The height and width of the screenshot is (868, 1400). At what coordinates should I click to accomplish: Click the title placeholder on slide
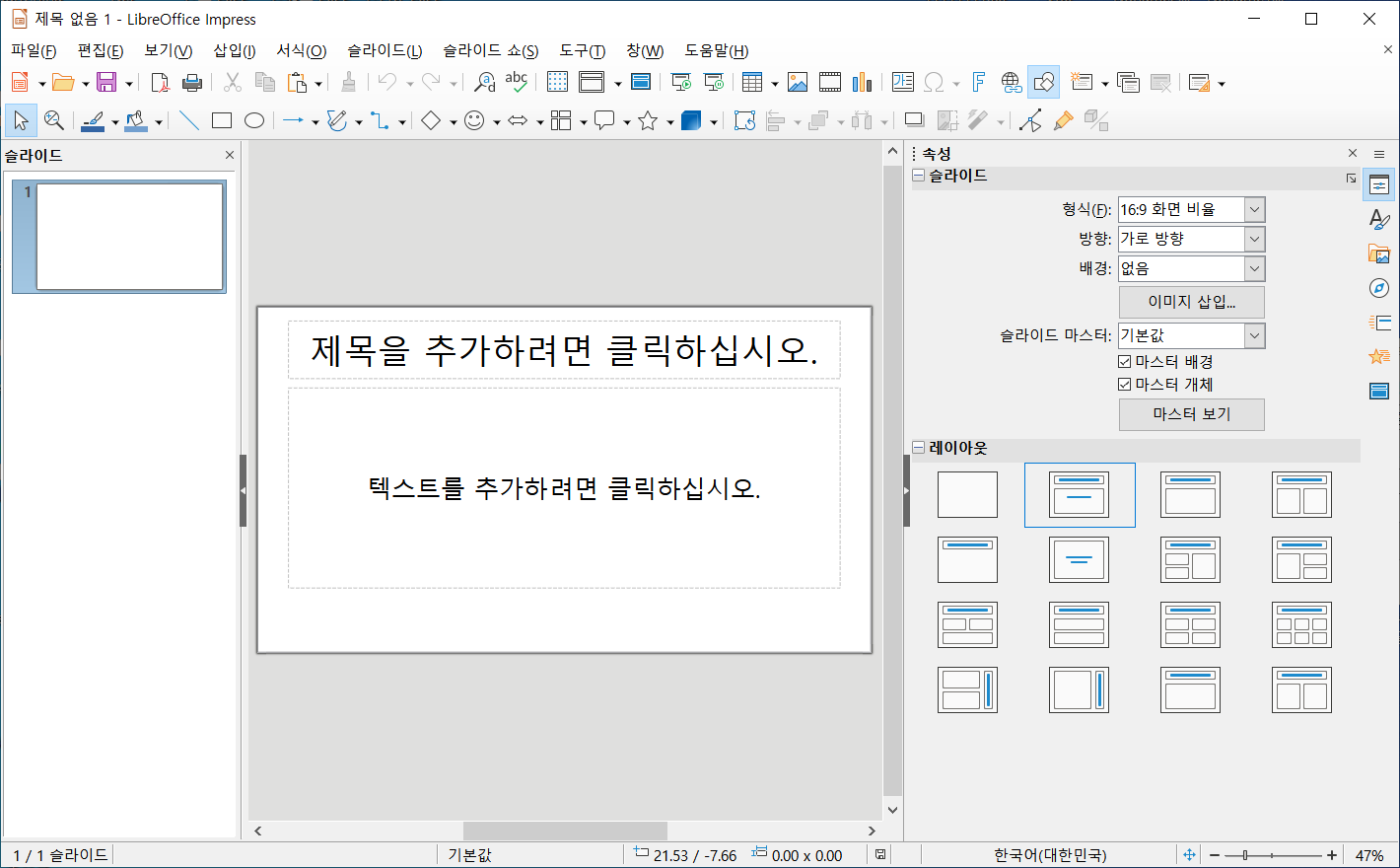tap(564, 350)
